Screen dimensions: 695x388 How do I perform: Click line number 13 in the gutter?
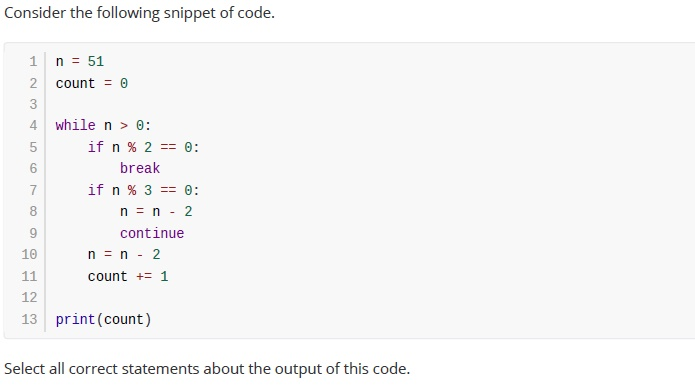(x=29, y=319)
